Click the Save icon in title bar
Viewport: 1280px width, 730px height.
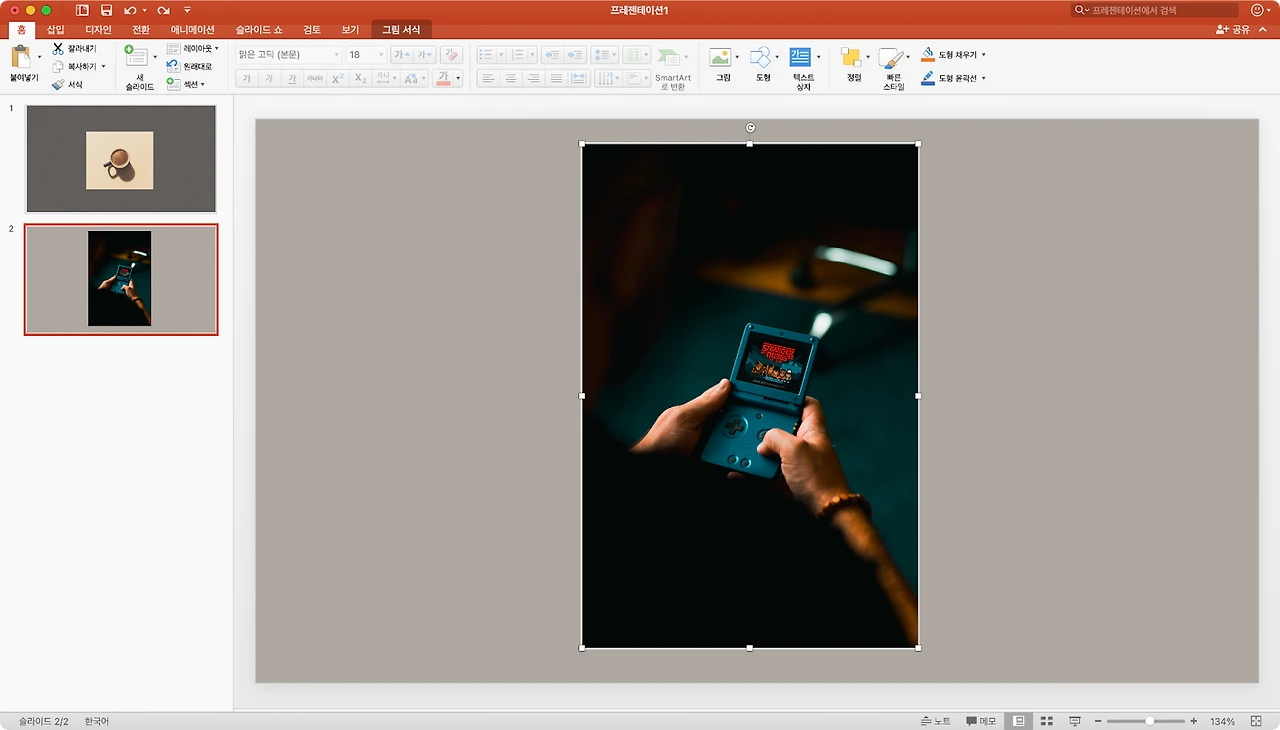106,10
